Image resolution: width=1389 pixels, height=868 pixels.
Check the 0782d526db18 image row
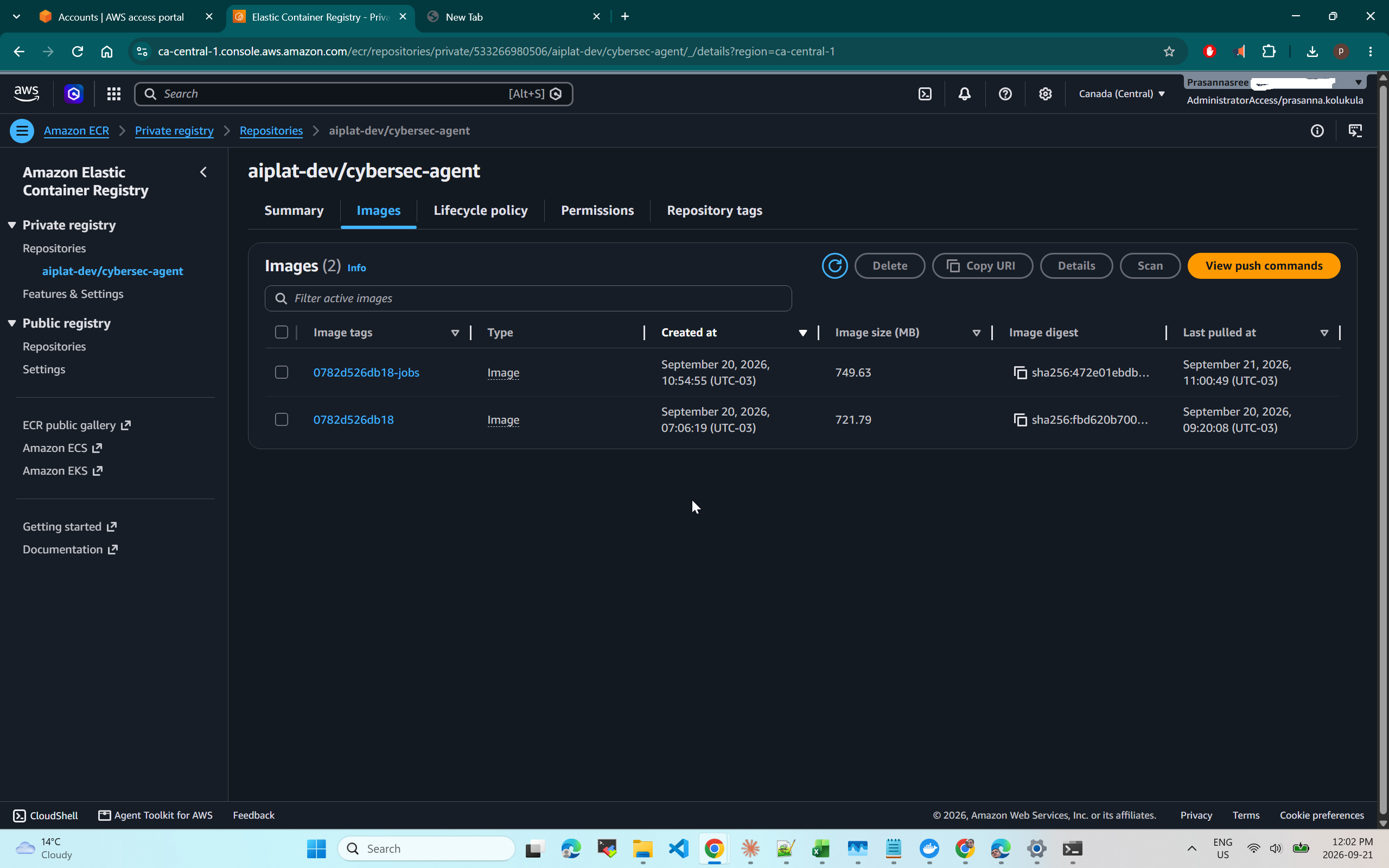[x=281, y=420]
